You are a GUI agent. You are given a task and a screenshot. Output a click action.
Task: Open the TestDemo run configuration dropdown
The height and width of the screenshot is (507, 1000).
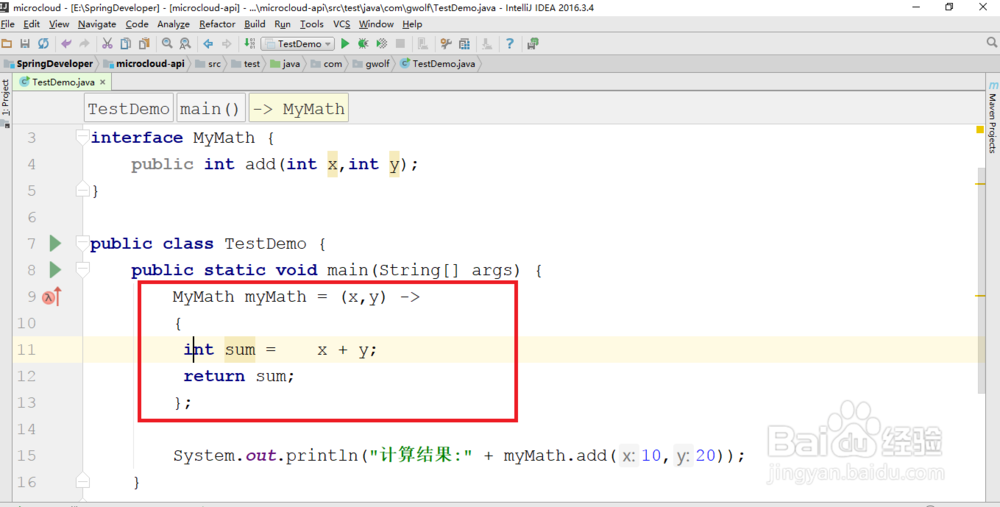click(x=298, y=43)
